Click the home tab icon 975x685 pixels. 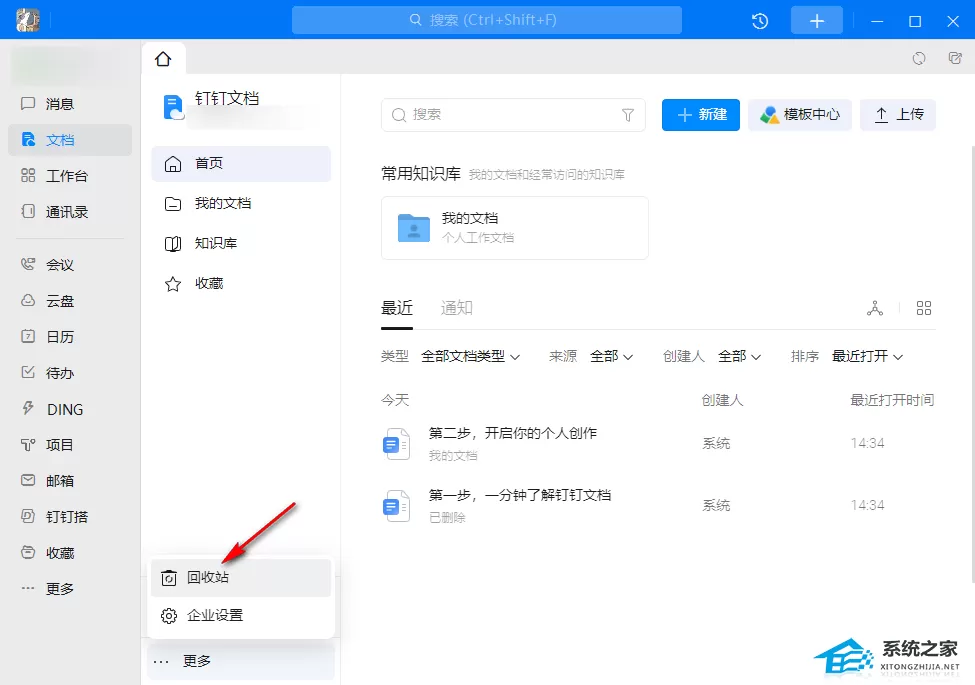pyautogui.click(x=163, y=59)
